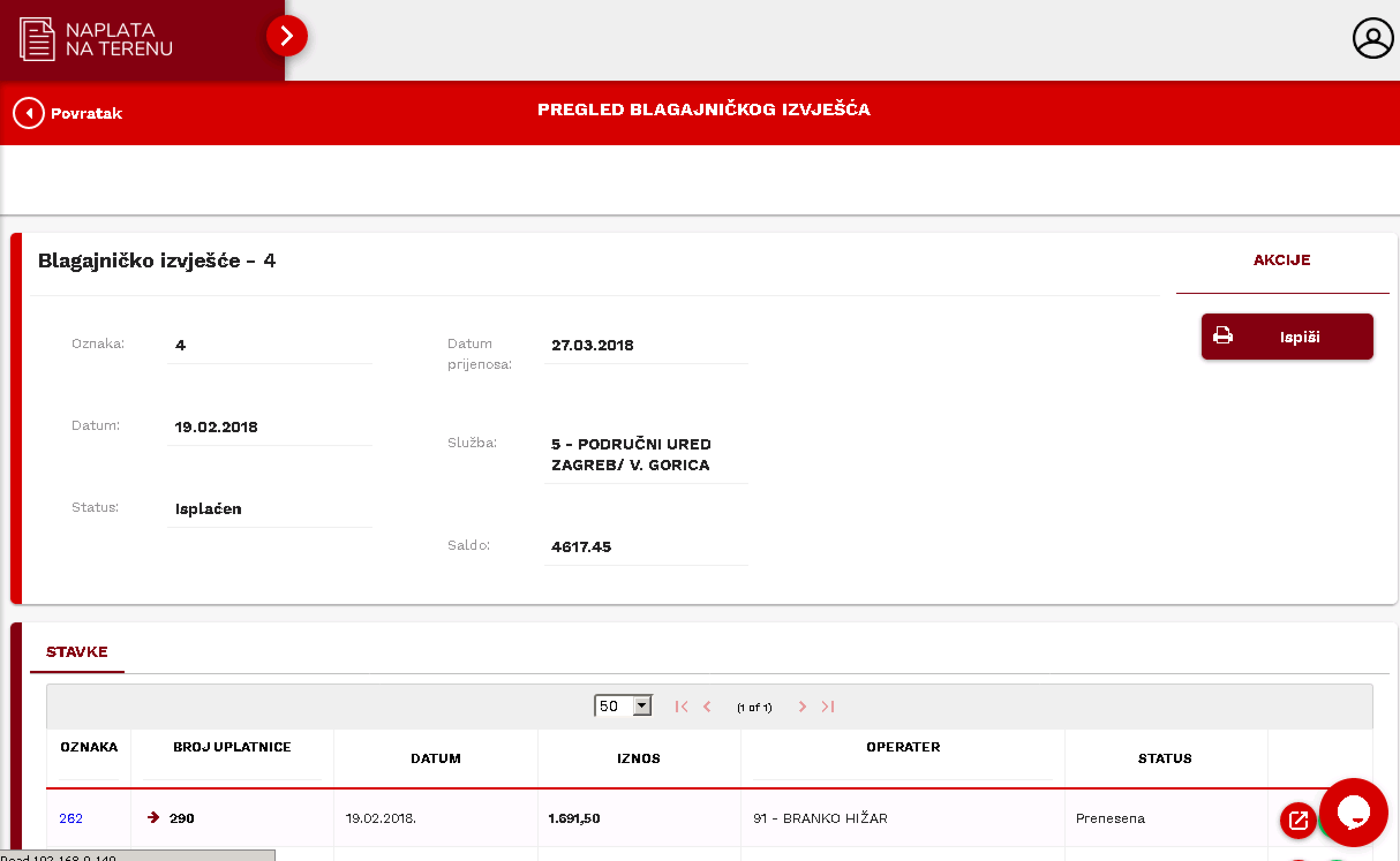Image resolution: width=1400 pixels, height=861 pixels.
Task: Click the printer icon in Ispiši
Action: click(x=1222, y=336)
